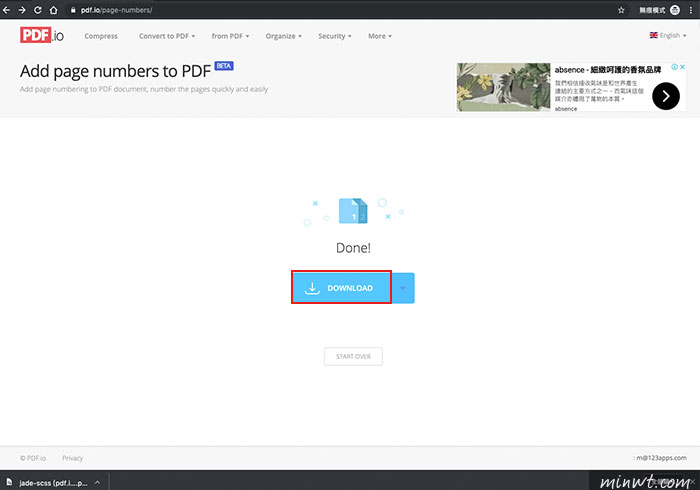Click the BETA badge
The width and height of the screenshot is (700, 490).
224,66
